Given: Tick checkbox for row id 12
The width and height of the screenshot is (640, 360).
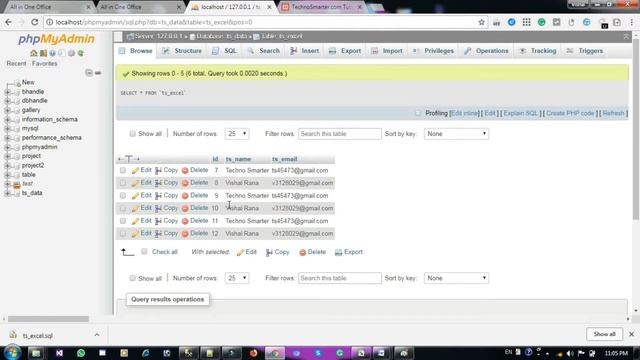Looking at the screenshot, I should pyautogui.click(x=123, y=233).
